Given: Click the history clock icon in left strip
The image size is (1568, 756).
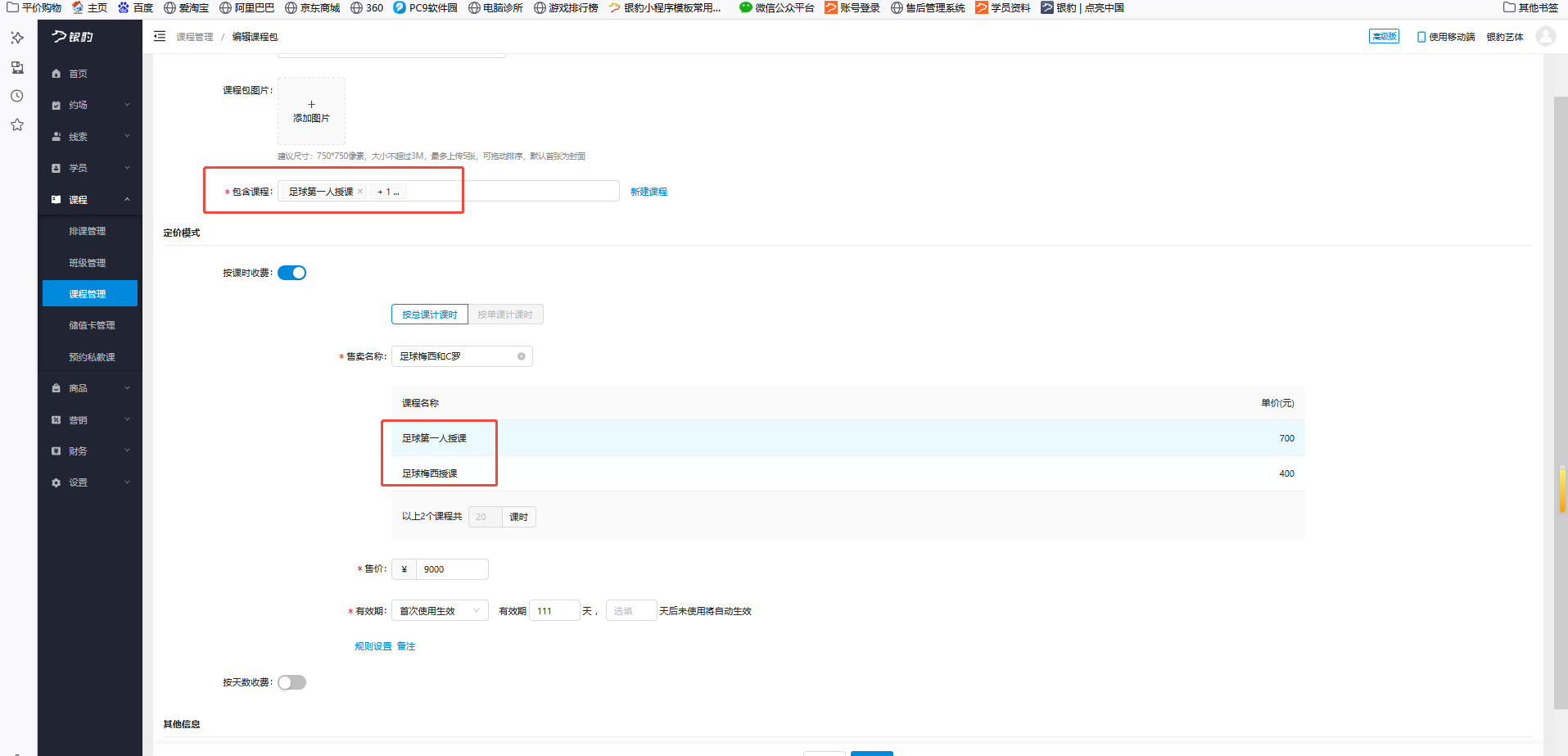Looking at the screenshot, I should pos(17,96).
